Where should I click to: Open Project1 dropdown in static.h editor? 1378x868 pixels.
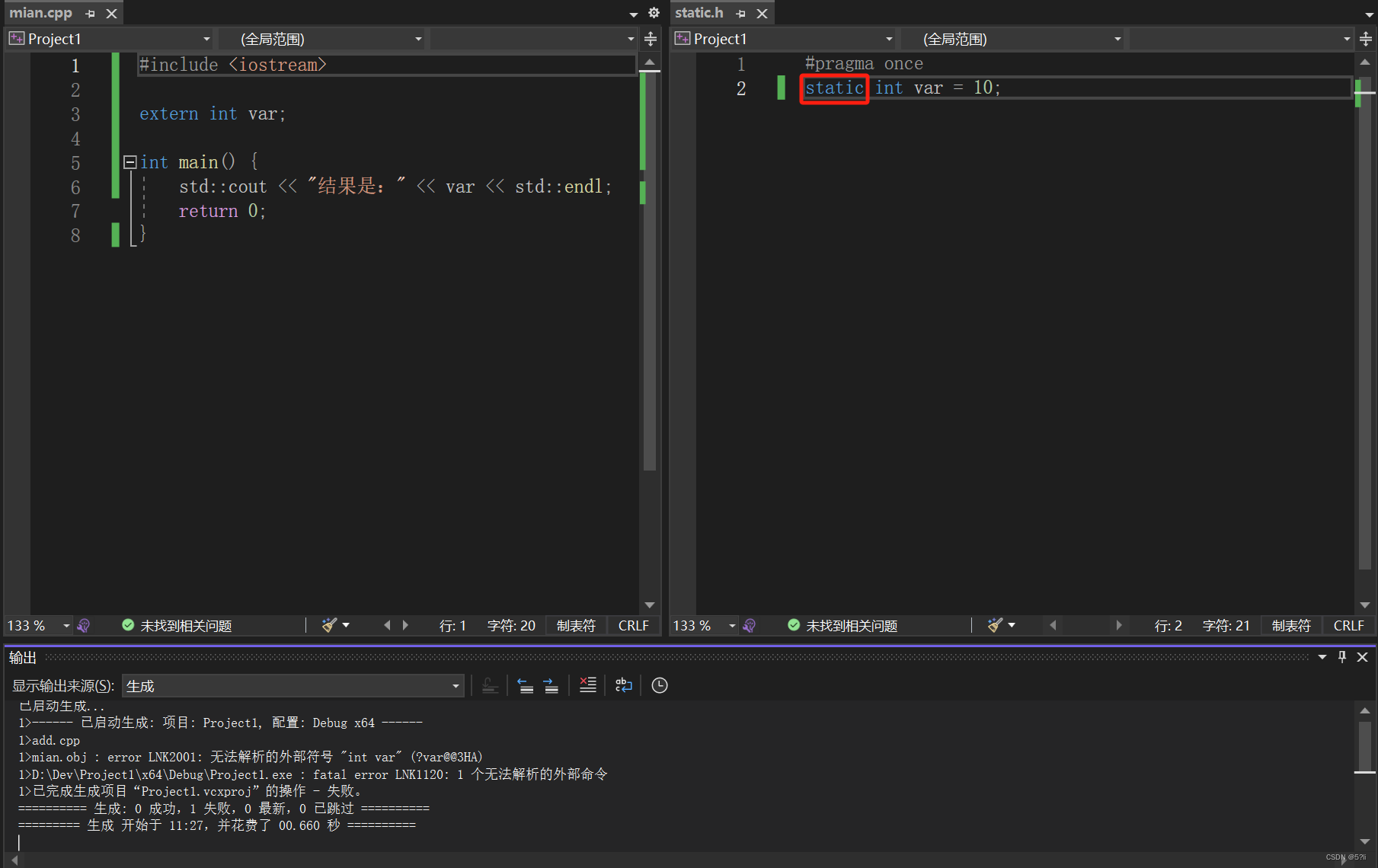click(x=784, y=39)
